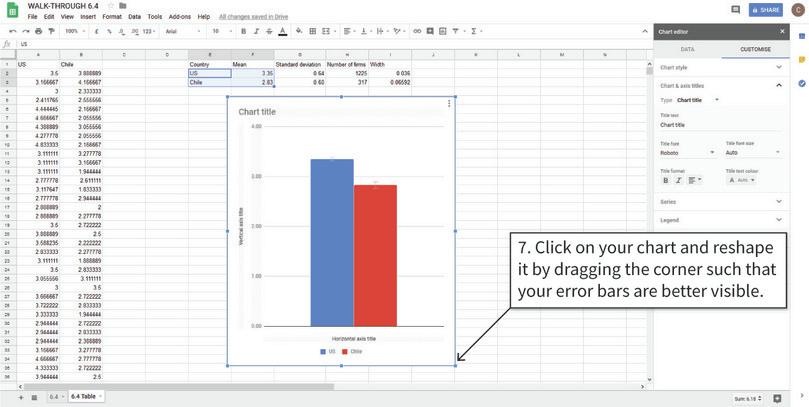
Task: Toggle italic title format in Chart editor
Action: point(678,180)
